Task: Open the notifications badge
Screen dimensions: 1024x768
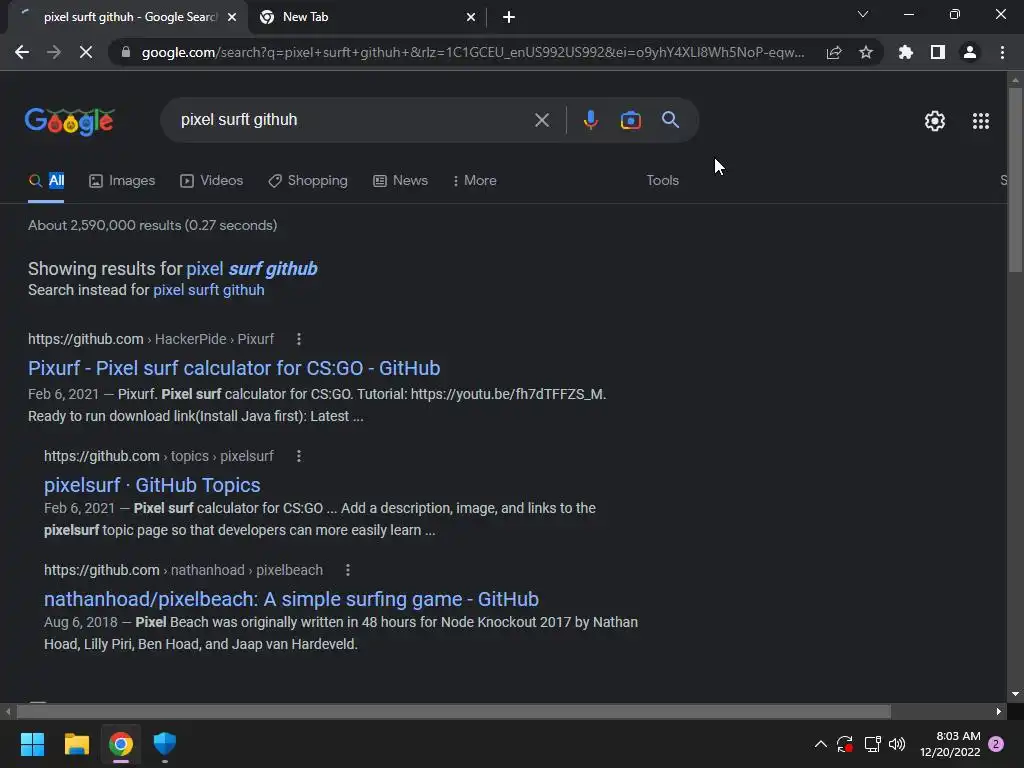Action: 996,744
